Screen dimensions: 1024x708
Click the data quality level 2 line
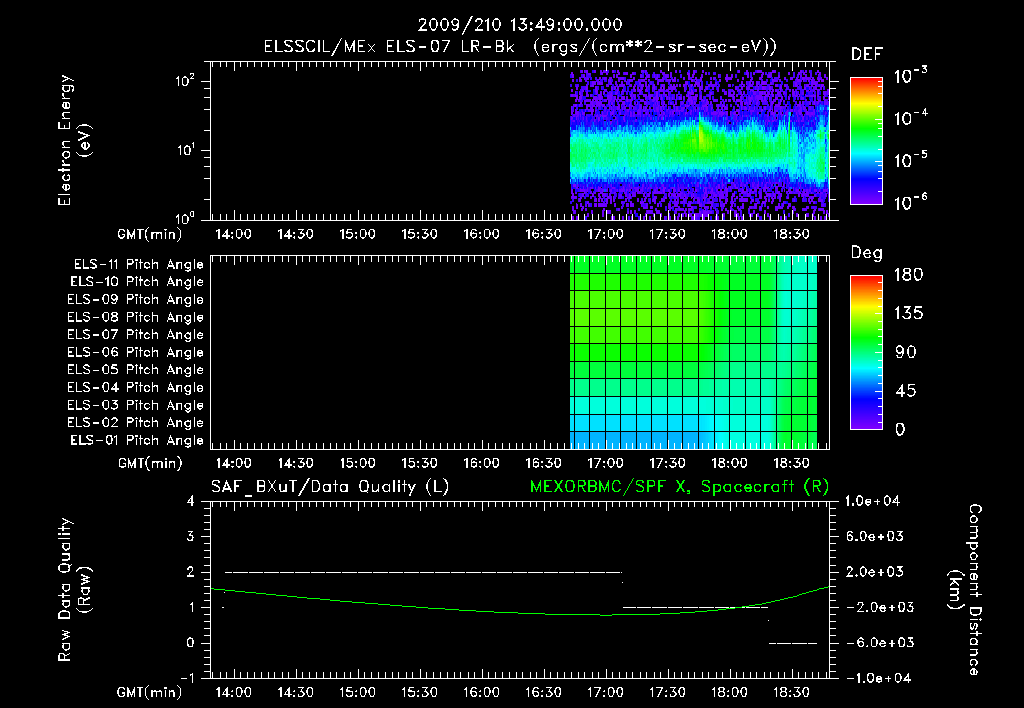point(423,572)
